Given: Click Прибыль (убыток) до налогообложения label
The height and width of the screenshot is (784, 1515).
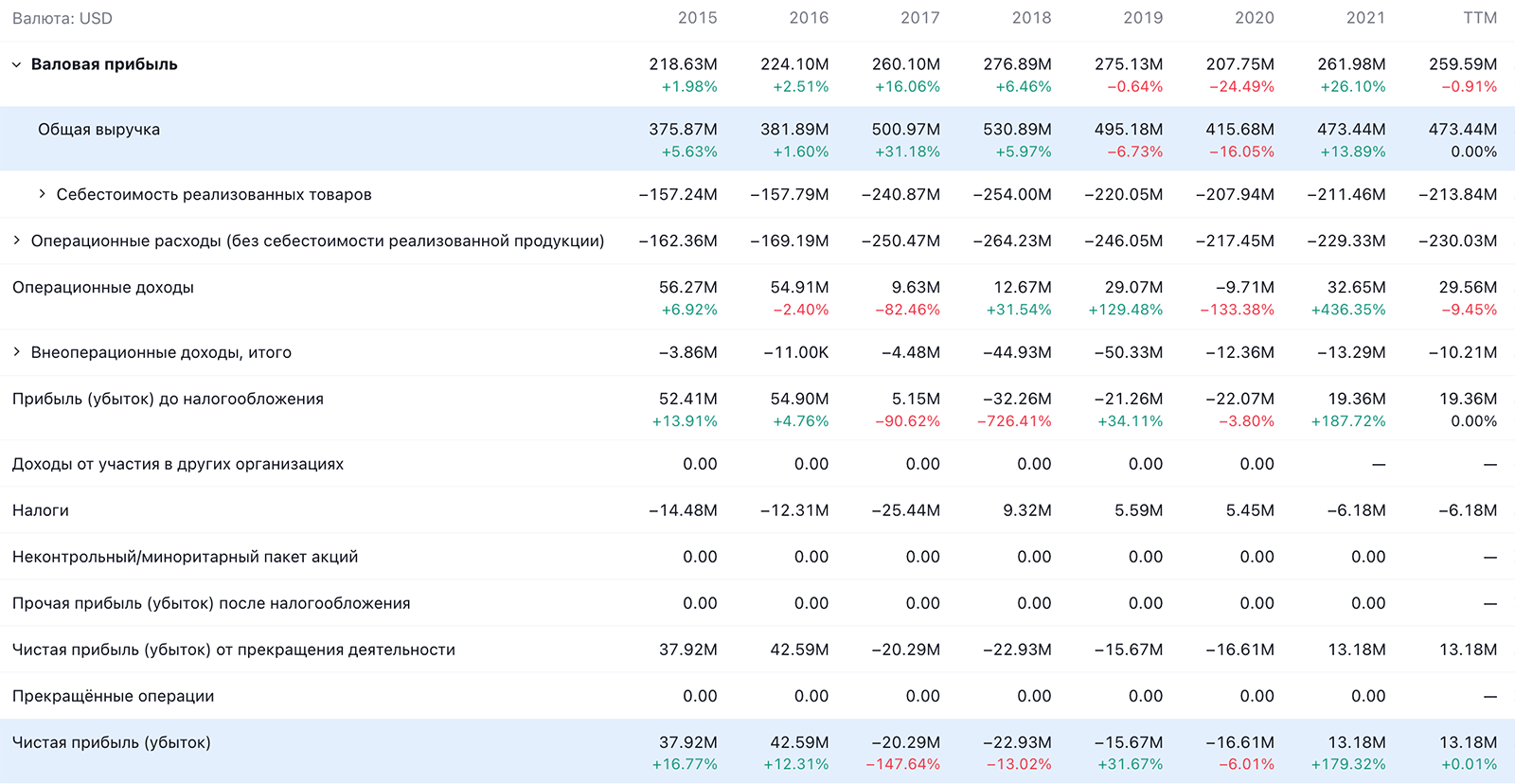Looking at the screenshot, I should tap(168, 399).
